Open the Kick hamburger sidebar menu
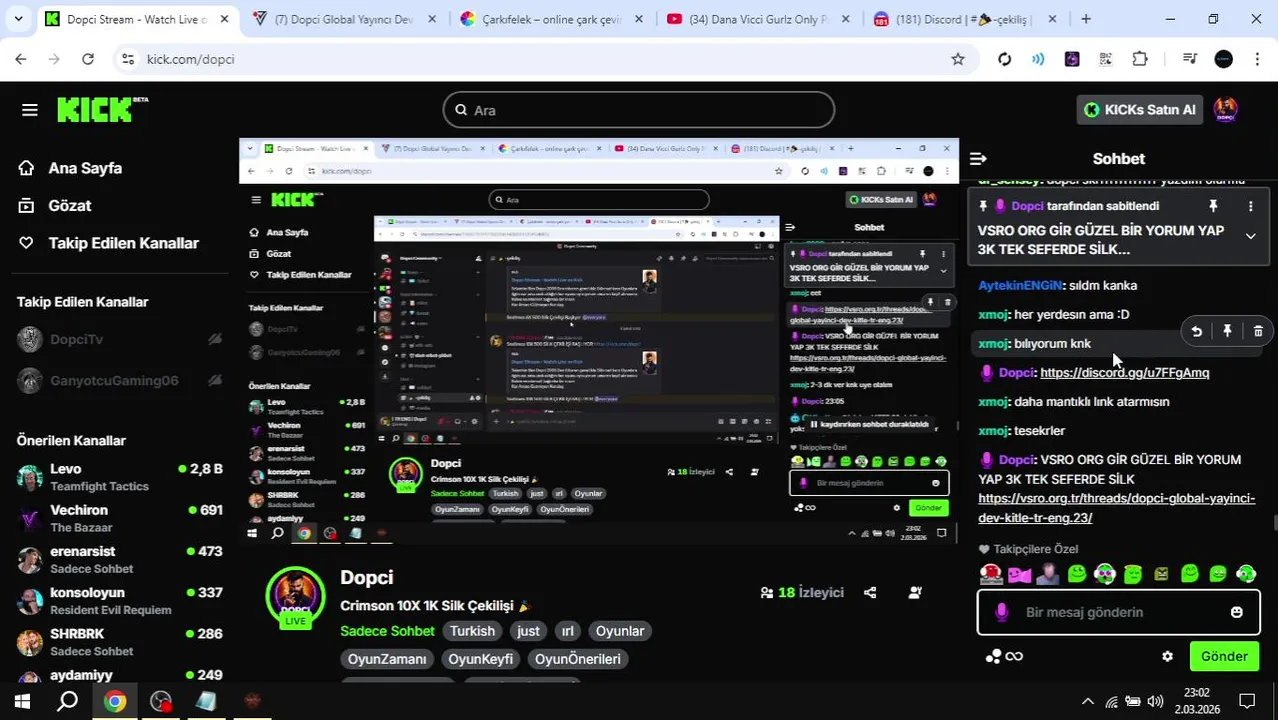The width and height of the screenshot is (1278, 720). point(29,110)
